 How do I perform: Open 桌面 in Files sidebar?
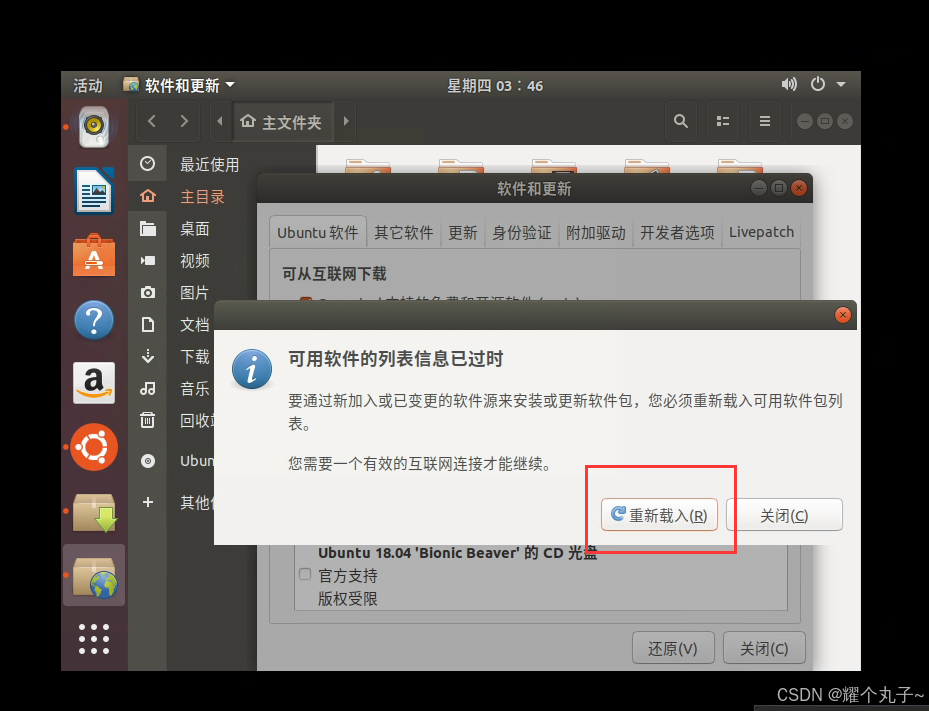194,229
